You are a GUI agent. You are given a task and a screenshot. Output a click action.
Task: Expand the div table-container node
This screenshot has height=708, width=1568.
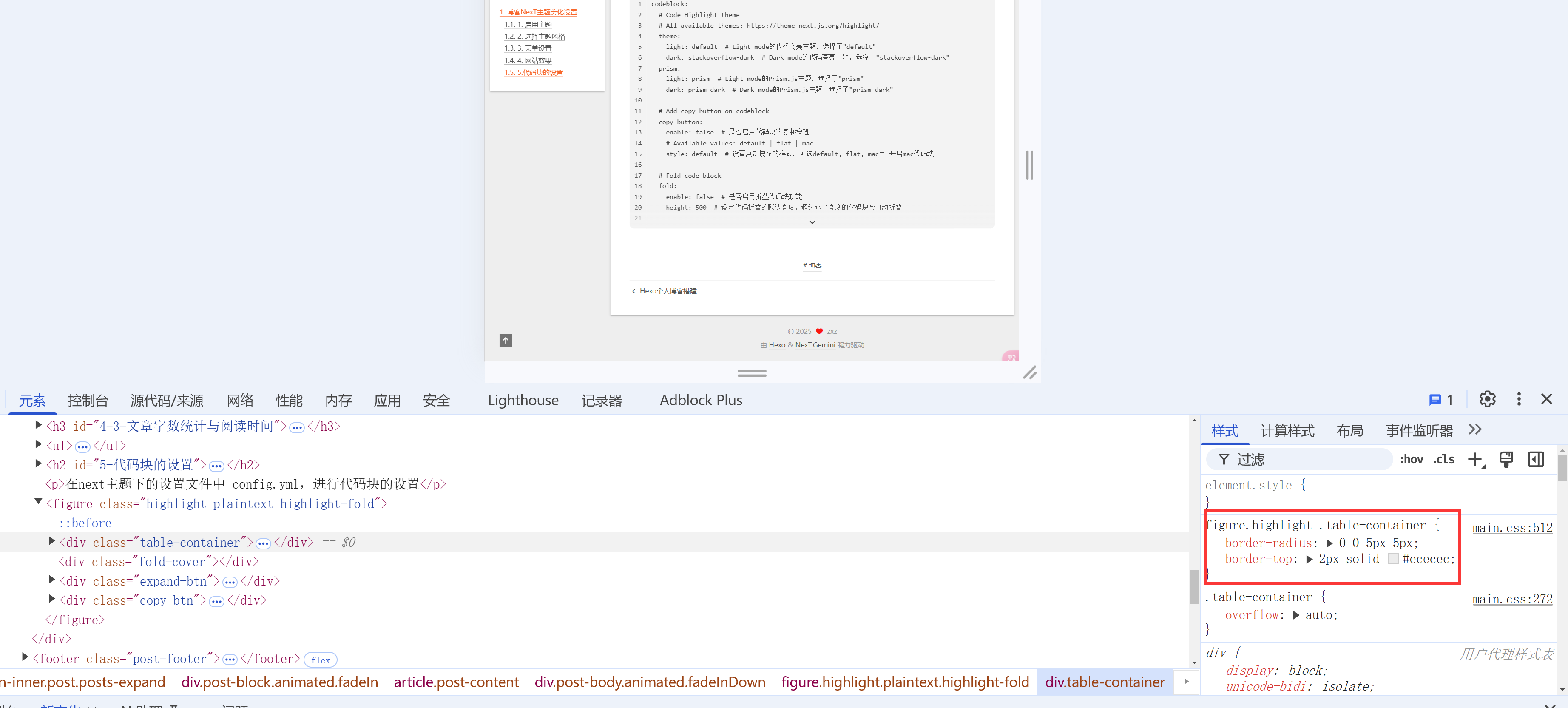(52, 541)
